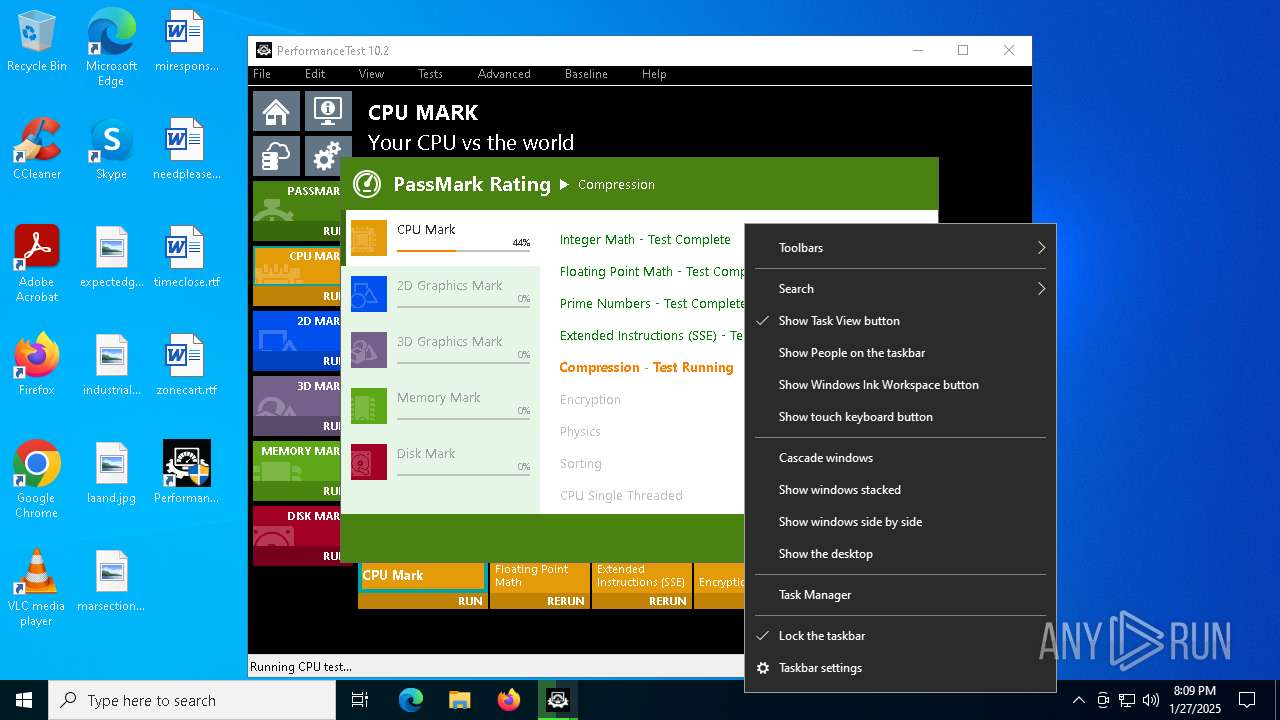This screenshot has width=1280, height=720.
Task: Open the notification center icon
Action: click(1247, 700)
